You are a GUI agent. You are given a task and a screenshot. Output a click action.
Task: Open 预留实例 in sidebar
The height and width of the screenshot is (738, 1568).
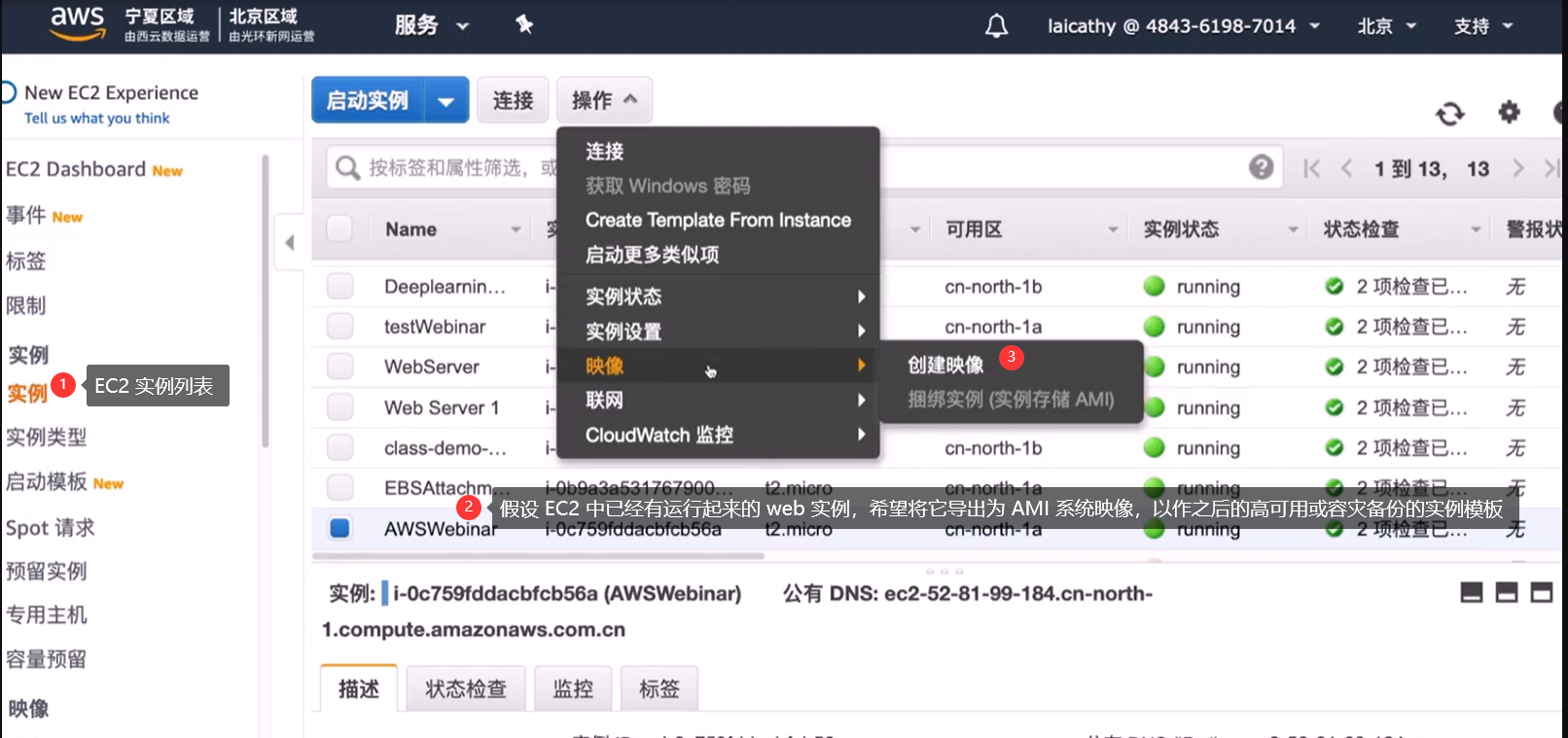[47, 571]
